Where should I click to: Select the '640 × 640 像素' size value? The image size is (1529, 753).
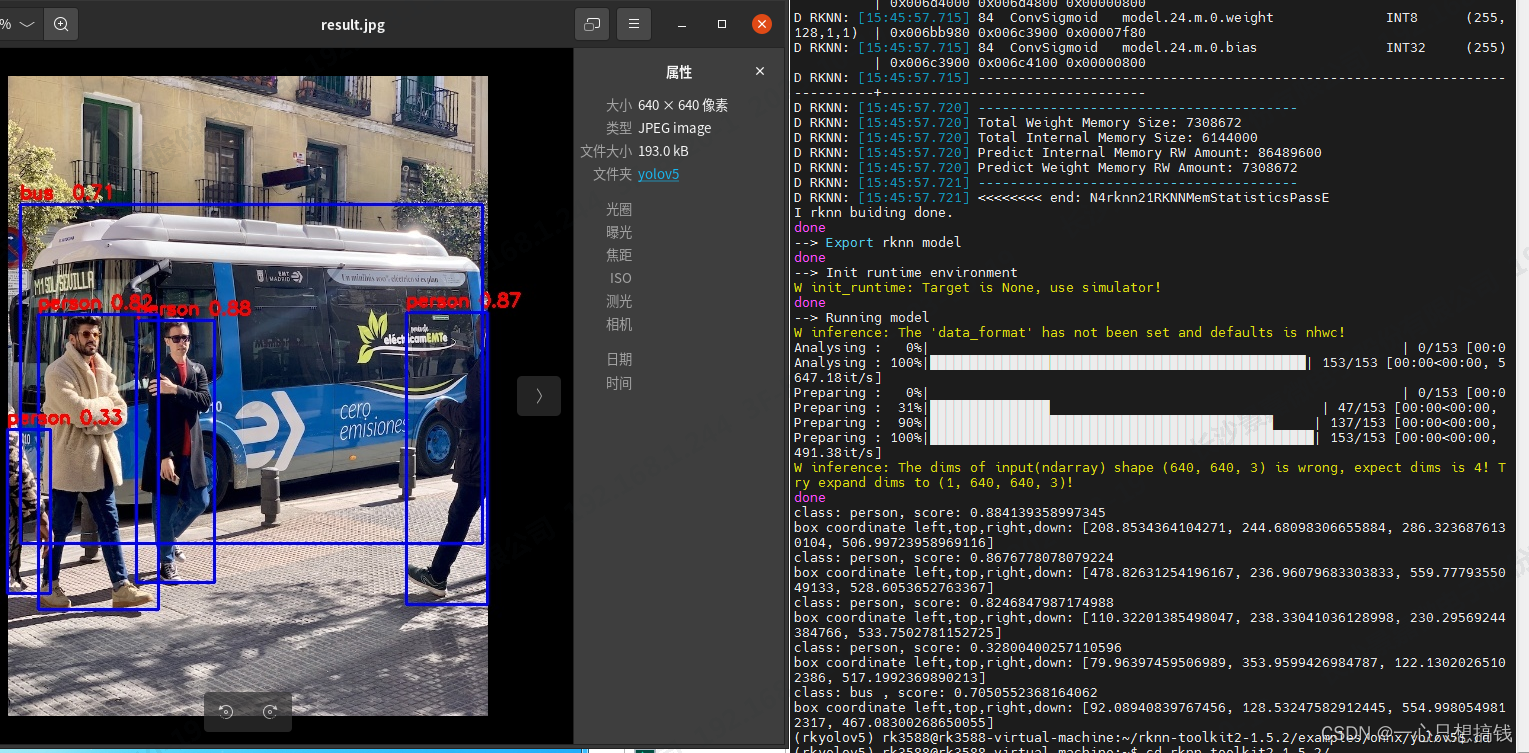tap(683, 105)
